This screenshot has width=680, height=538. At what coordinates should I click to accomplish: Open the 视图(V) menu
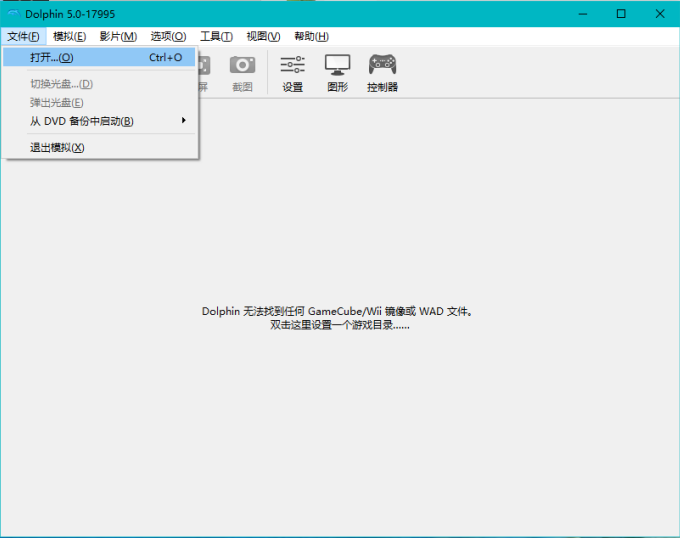point(263,36)
